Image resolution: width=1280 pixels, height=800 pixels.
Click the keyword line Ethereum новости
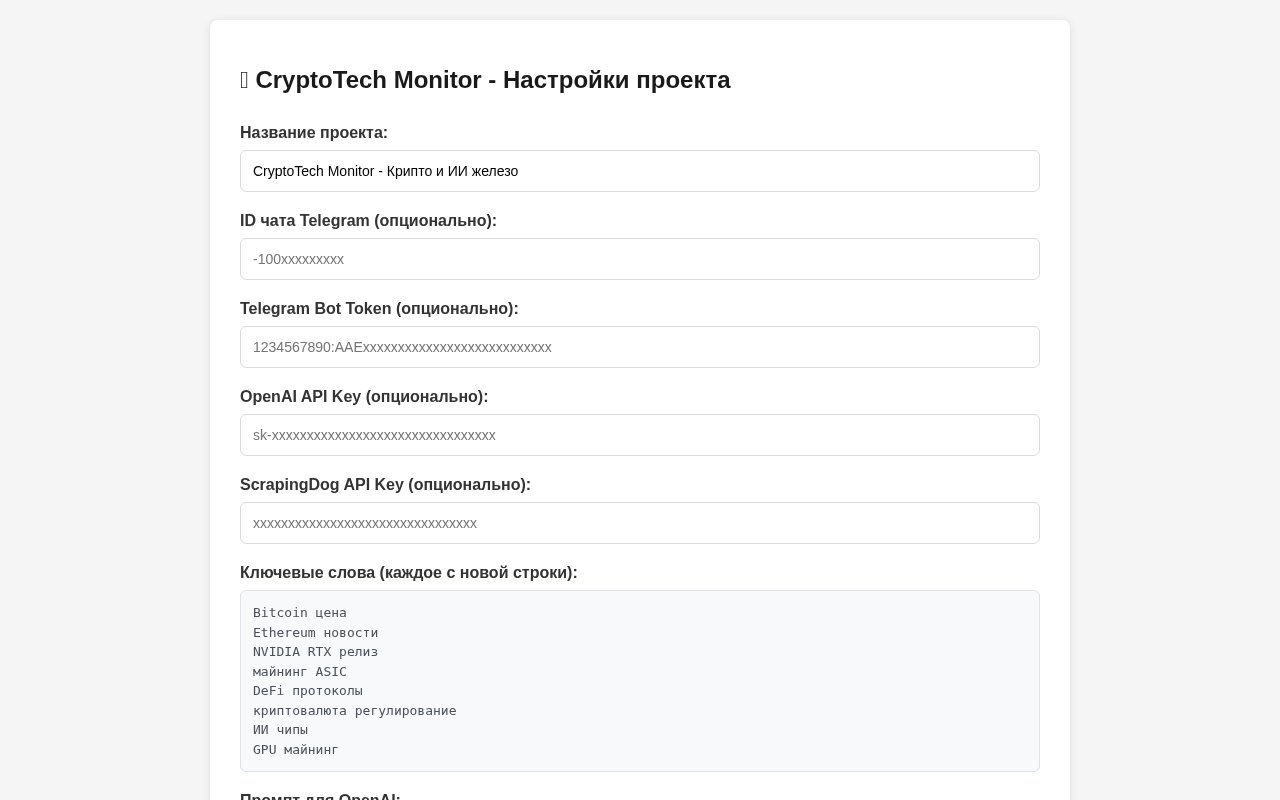pos(315,632)
